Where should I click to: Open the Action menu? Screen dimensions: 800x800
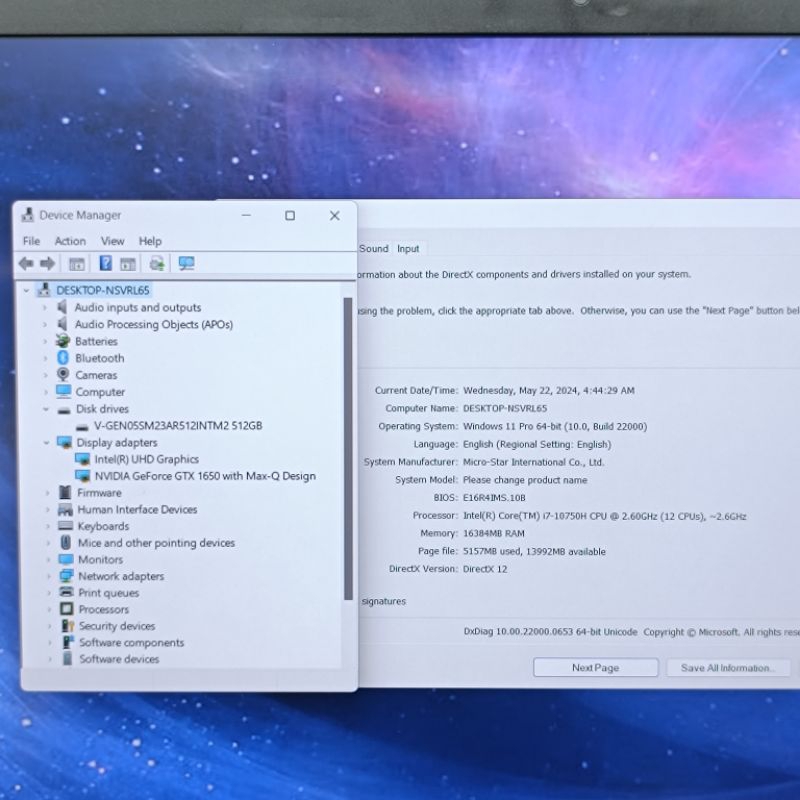coord(70,241)
